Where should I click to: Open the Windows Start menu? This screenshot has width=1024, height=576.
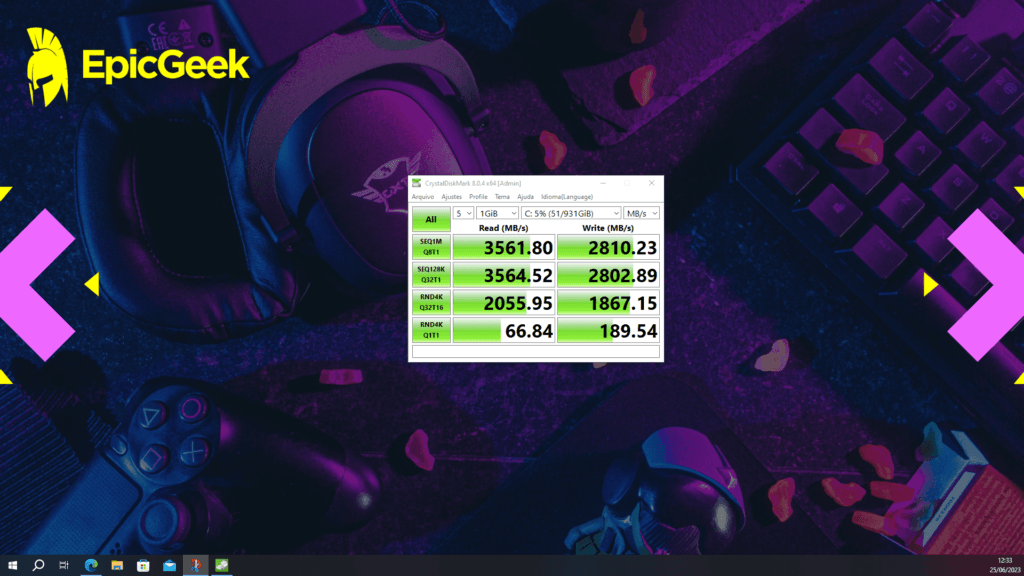click(12, 565)
